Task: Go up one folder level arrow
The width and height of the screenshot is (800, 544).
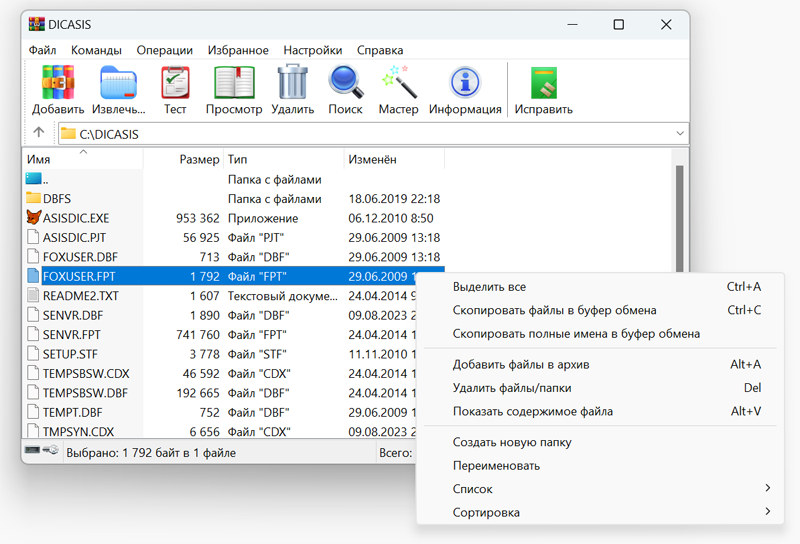Action: [39, 133]
